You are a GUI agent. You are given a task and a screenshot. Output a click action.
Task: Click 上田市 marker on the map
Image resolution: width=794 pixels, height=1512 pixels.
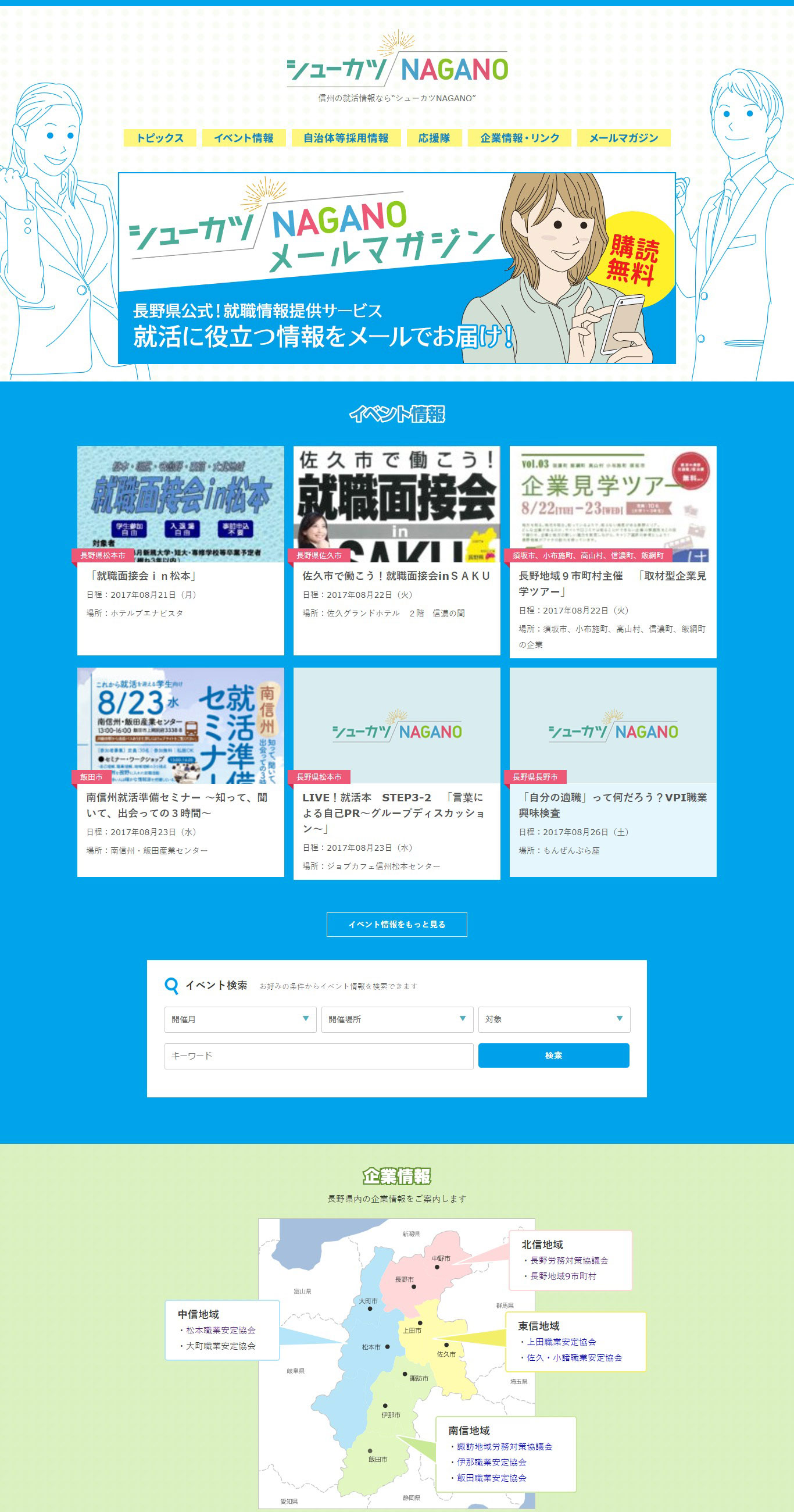(420, 1323)
